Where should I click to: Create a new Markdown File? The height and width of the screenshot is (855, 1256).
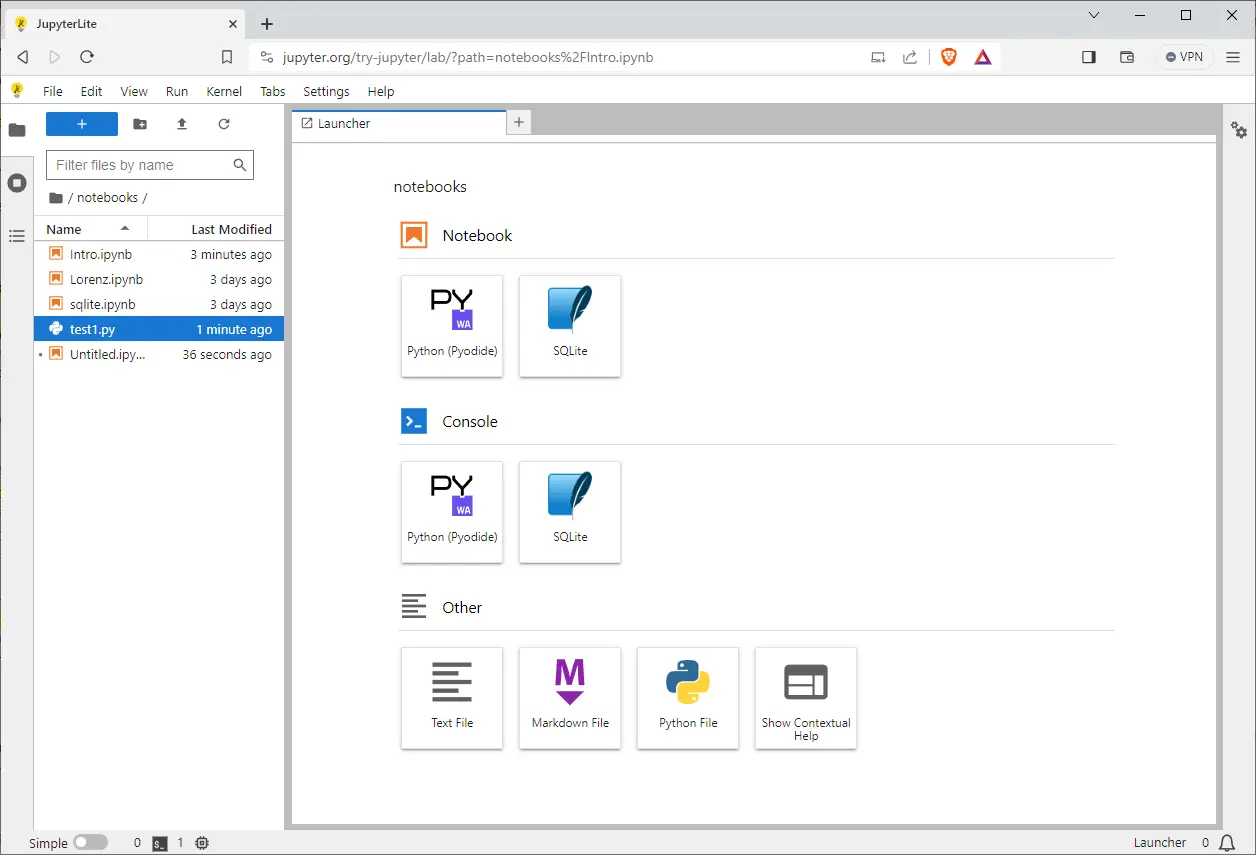click(570, 698)
